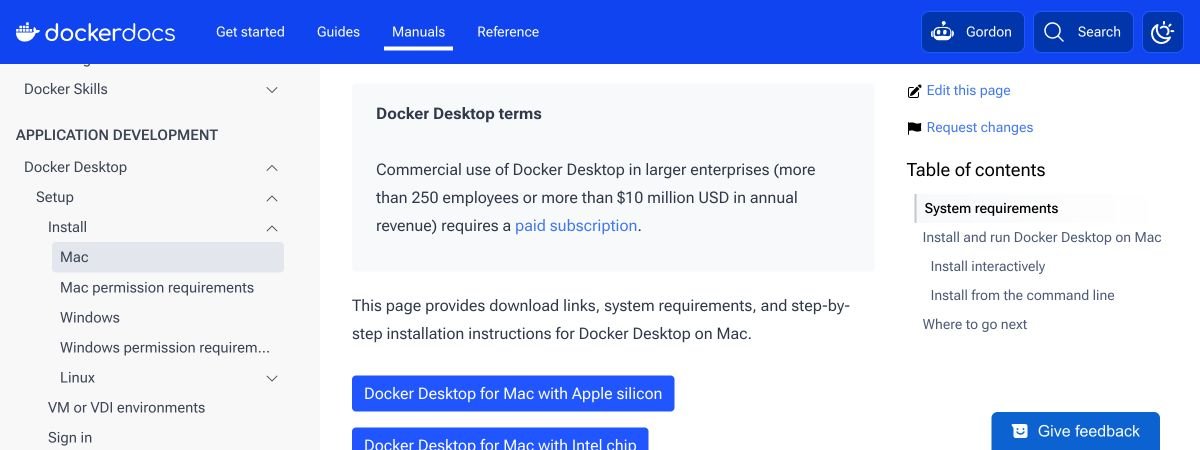Select Docker Skills in sidebar
Screen dimensions: 1200x450
point(66,89)
